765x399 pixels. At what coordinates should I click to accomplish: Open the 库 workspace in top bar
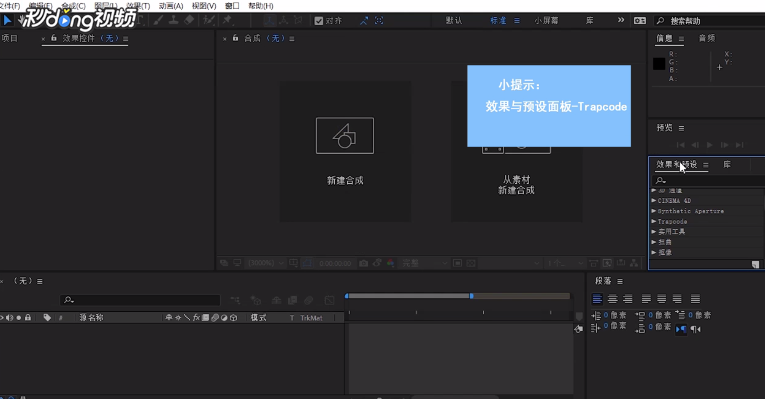[589, 20]
